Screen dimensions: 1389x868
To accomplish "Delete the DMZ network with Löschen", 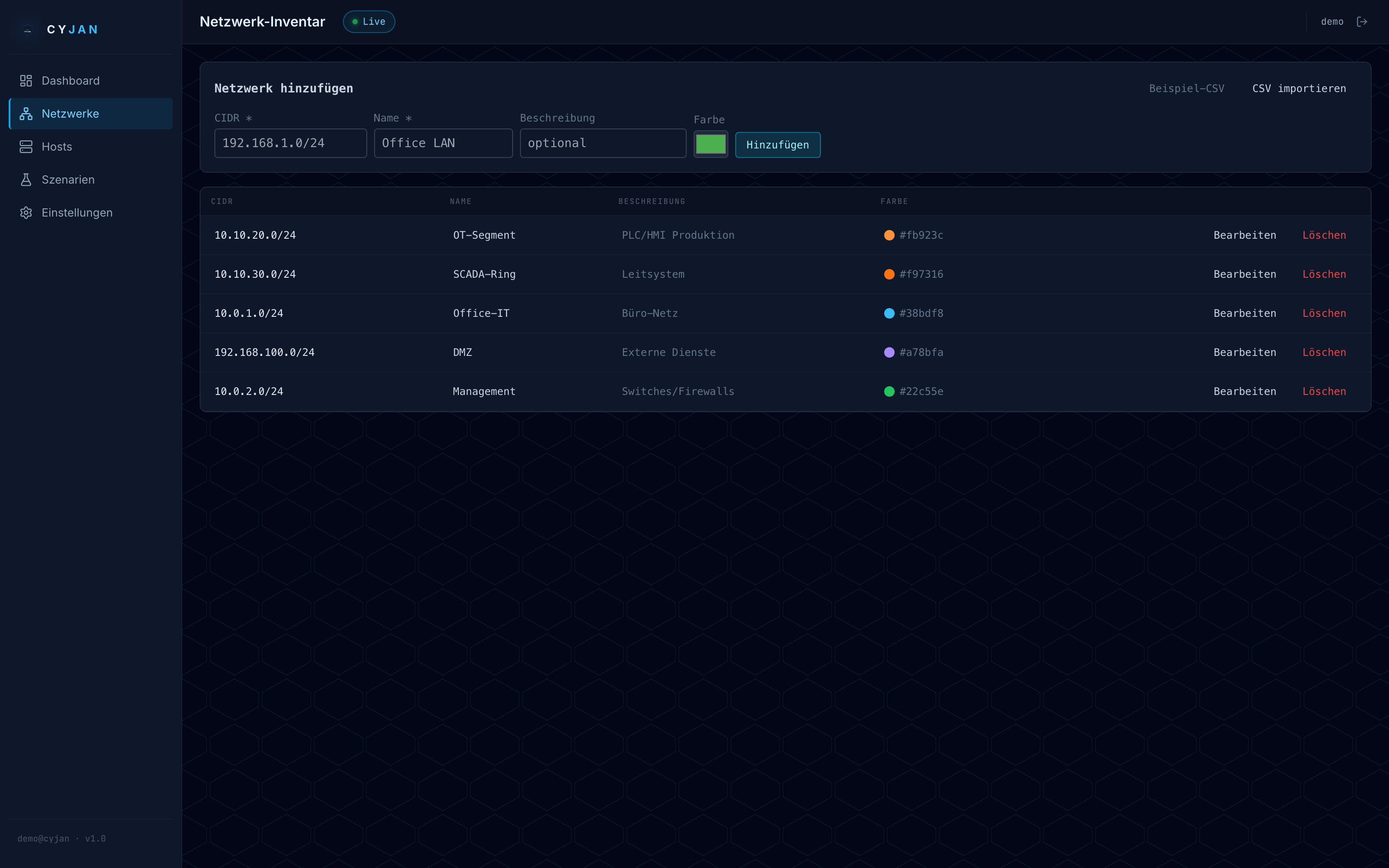I will (x=1324, y=352).
